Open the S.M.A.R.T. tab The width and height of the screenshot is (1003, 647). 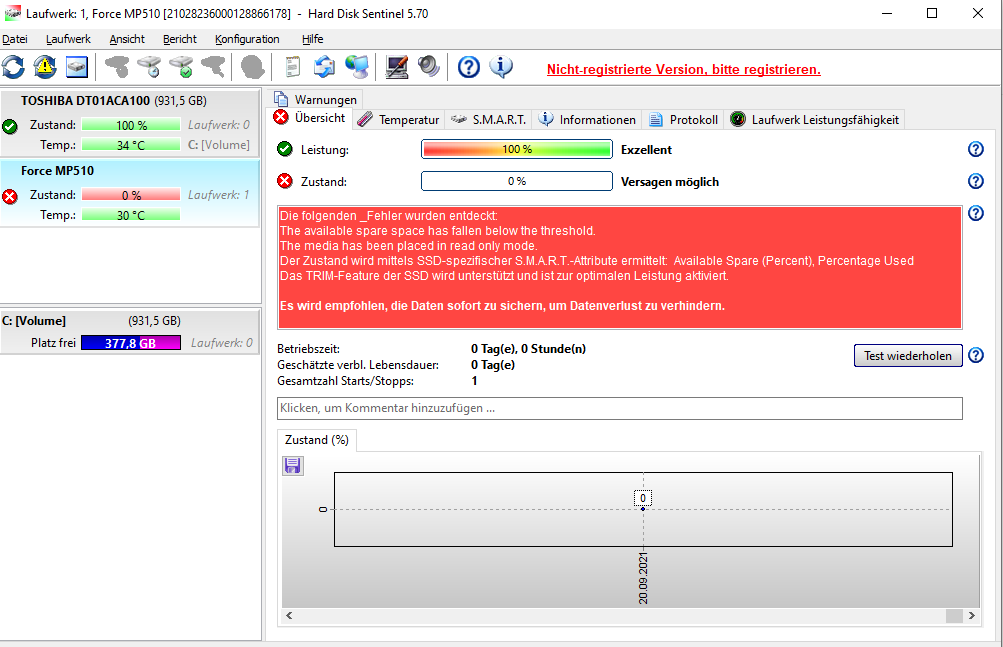[x=488, y=120]
